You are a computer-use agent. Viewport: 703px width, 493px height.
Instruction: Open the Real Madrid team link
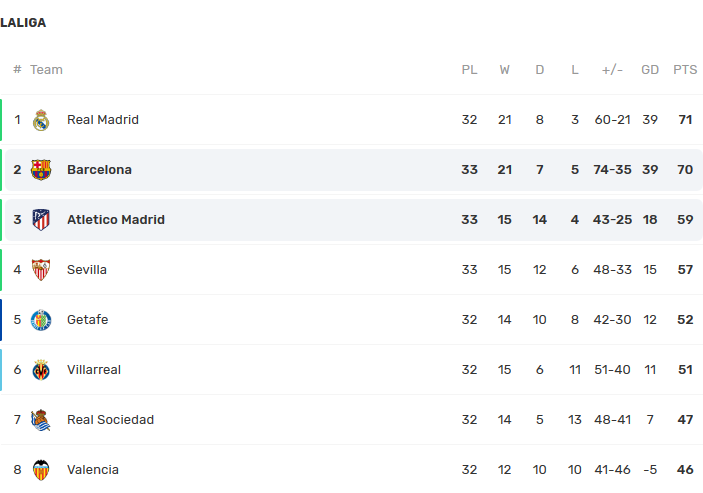103,120
